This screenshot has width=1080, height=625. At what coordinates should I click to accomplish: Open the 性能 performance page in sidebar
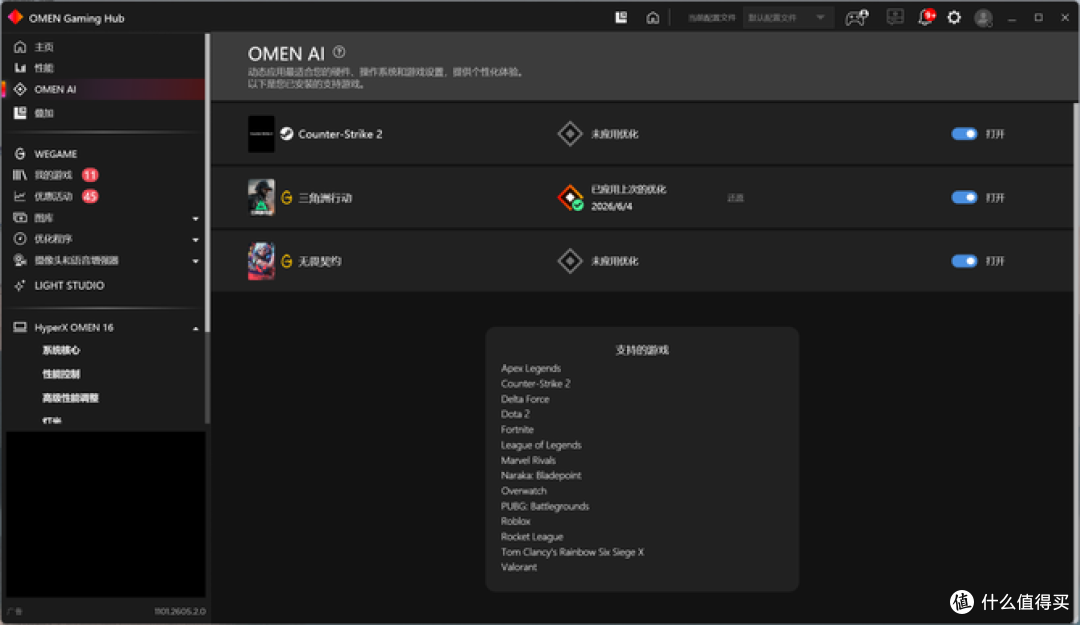(x=44, y=68)
